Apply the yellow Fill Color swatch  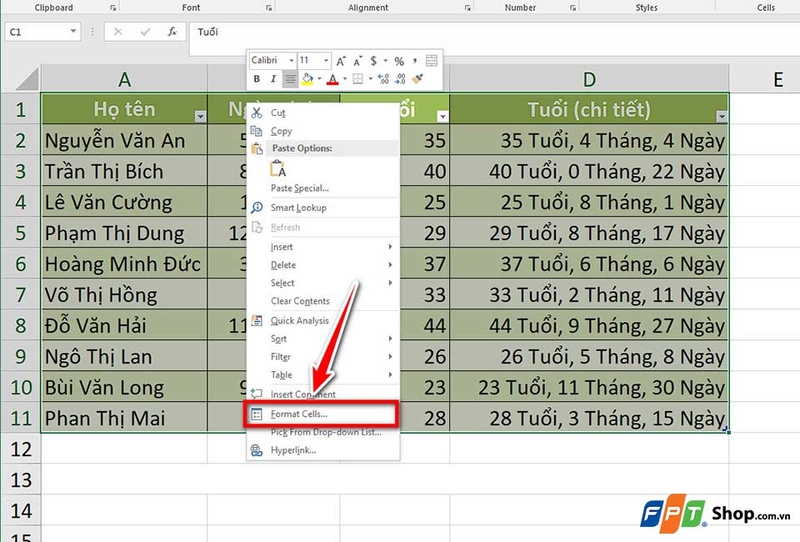point(307,79)
